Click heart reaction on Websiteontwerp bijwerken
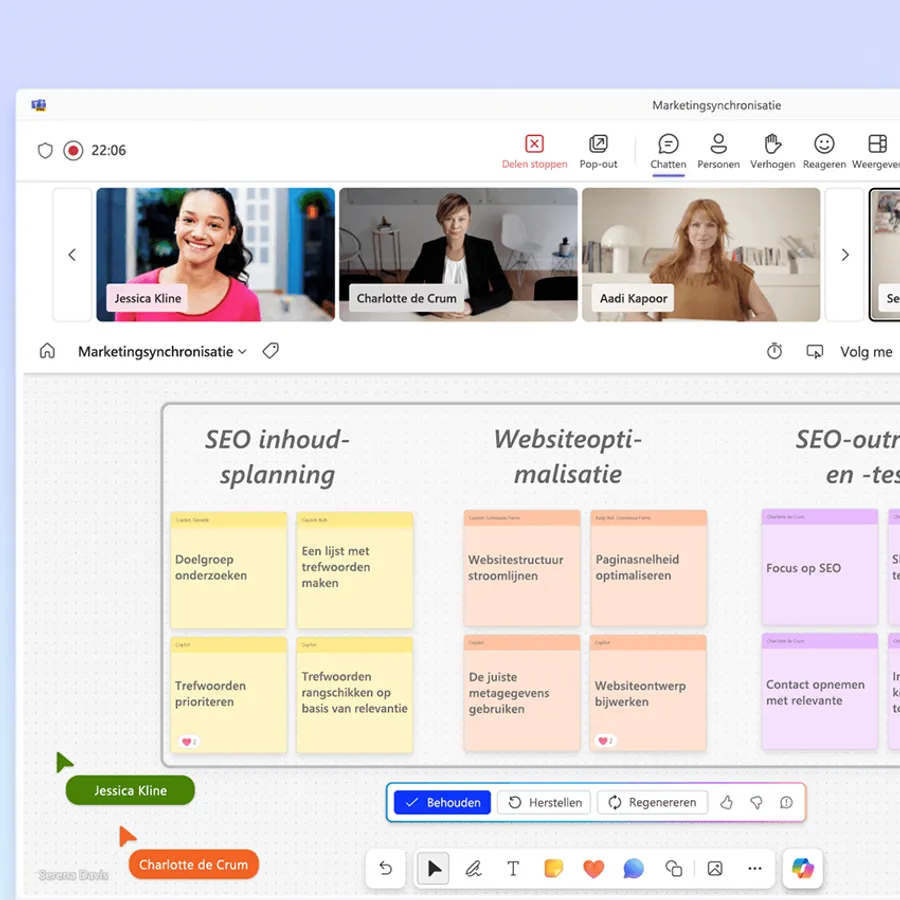Image resolution: width=900 pixels, height=900 pixels. click(x=606, y=741)
